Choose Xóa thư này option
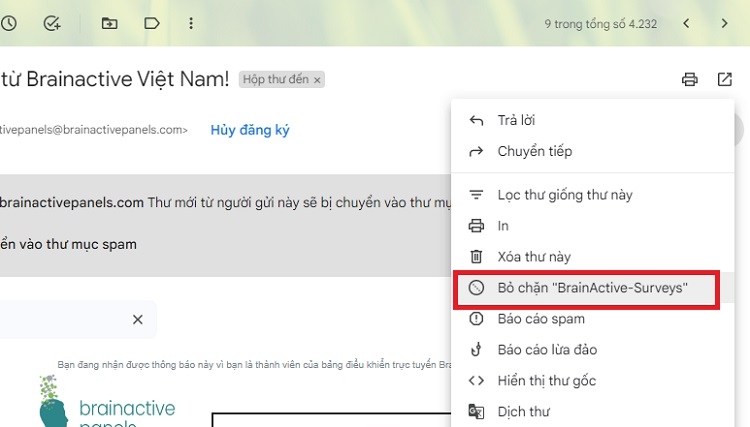 (x=593, y=257)
